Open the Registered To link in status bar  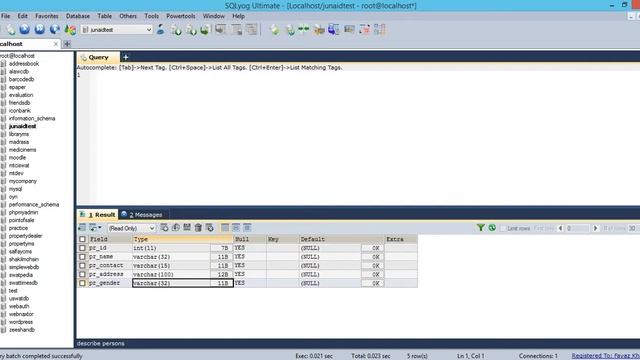click(606, 356)
